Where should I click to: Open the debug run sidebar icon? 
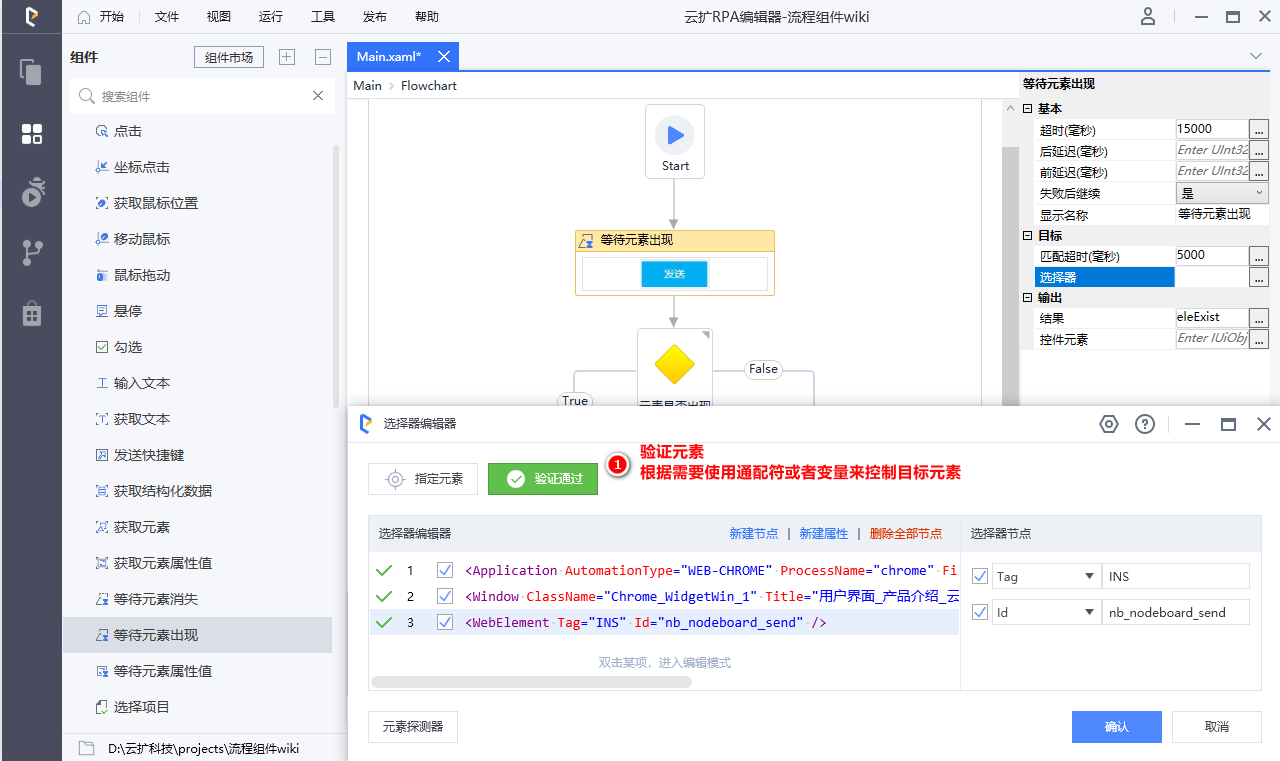pos(32,192)
